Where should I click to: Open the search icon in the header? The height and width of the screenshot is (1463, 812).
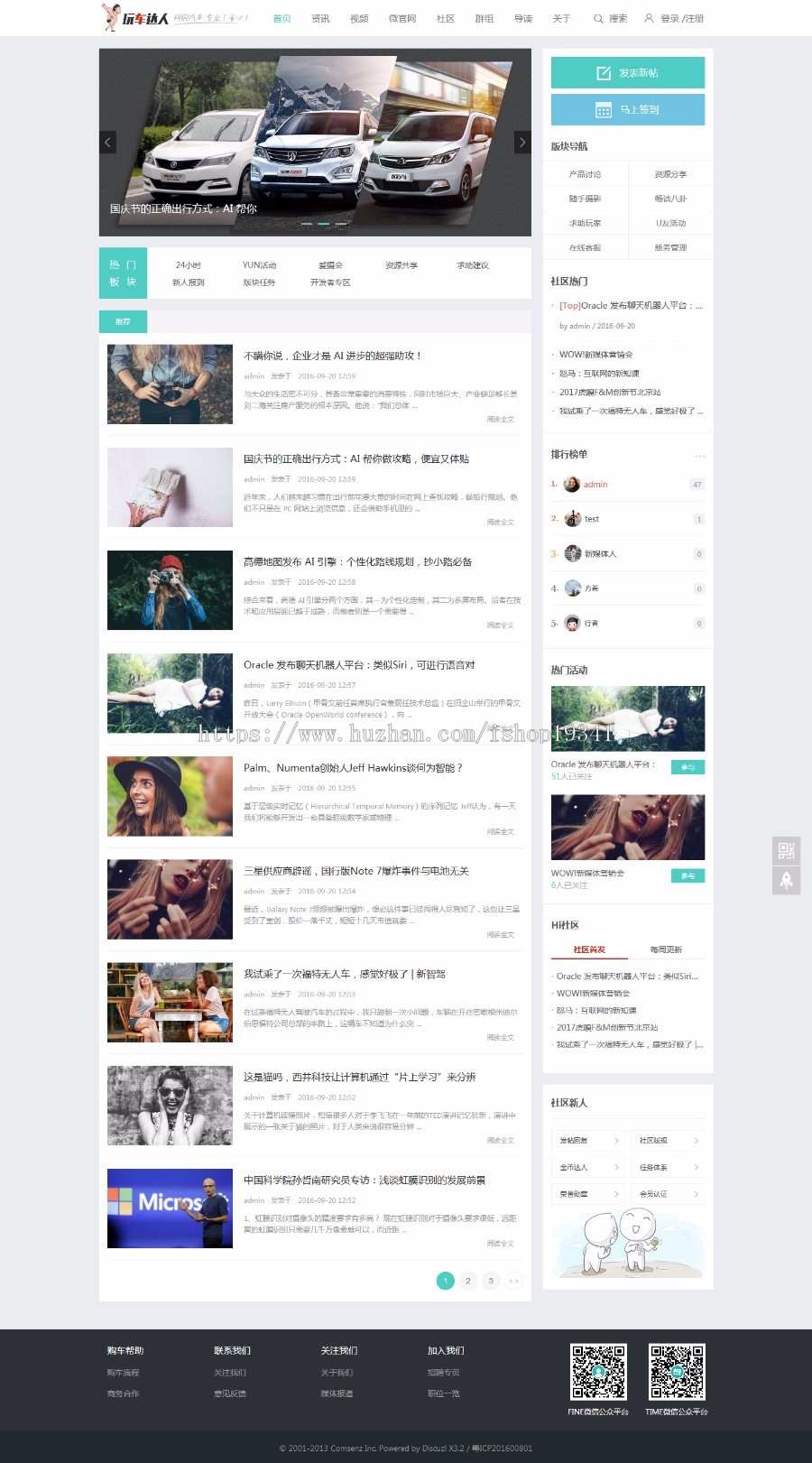point(598,18)
